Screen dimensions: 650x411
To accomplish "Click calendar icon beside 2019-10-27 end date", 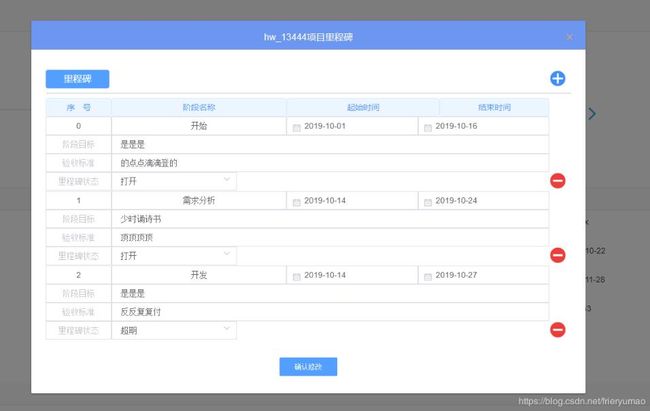I will pos(428,277).
